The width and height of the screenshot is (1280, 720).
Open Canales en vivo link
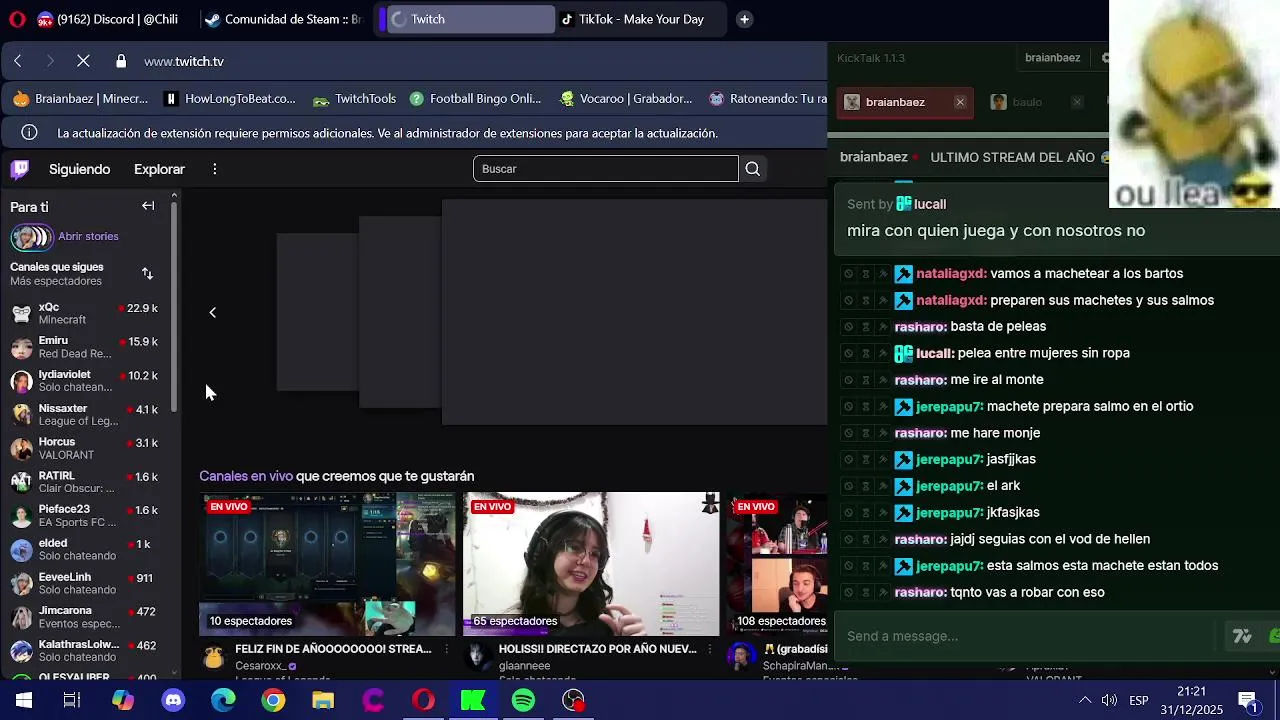tap(246, 476)
